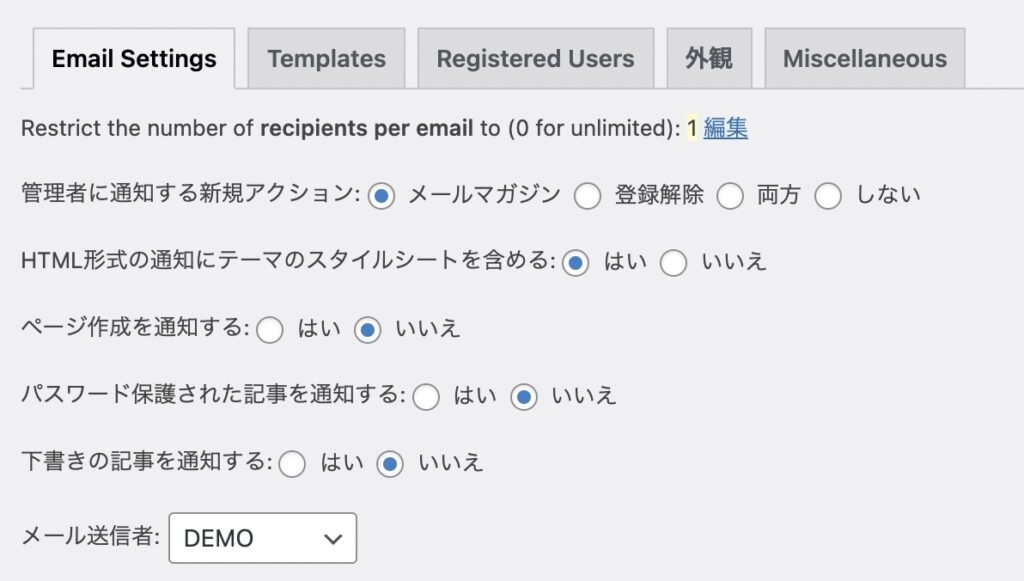This screenshot has height=581, width=1024.
Task: Select いいえ for password-protected post notification
Action: tap(524, 397)
